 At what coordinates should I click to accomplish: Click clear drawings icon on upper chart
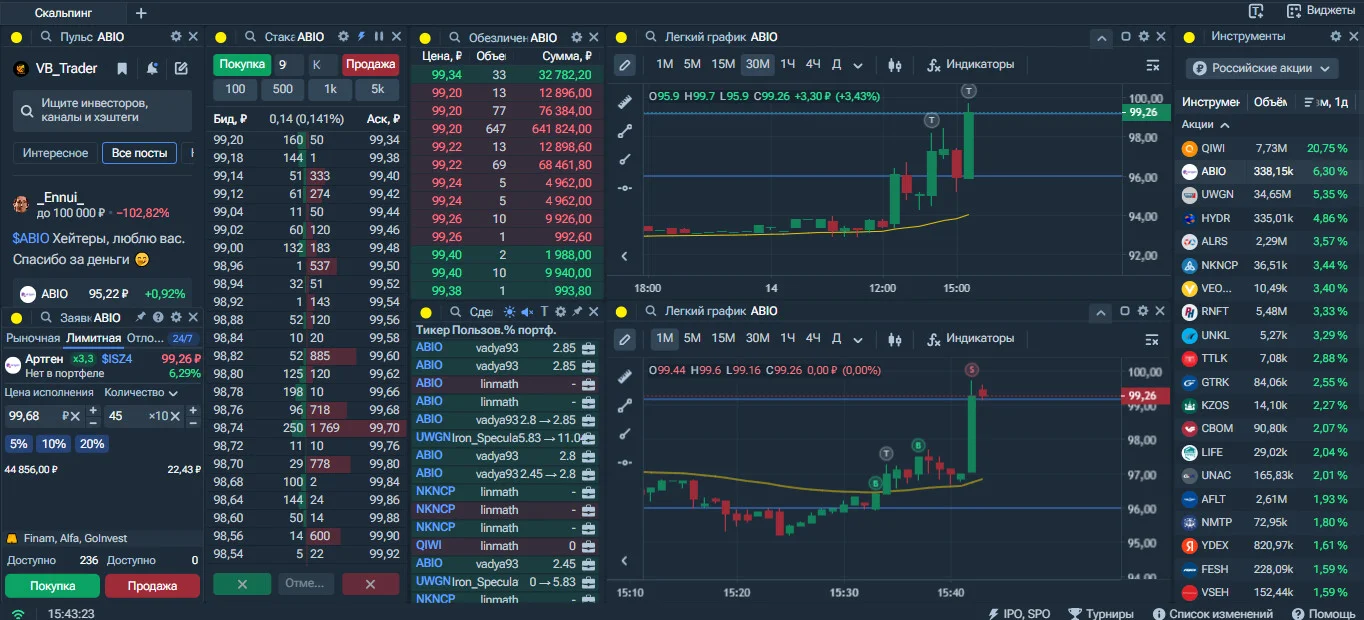[1152, 65]
